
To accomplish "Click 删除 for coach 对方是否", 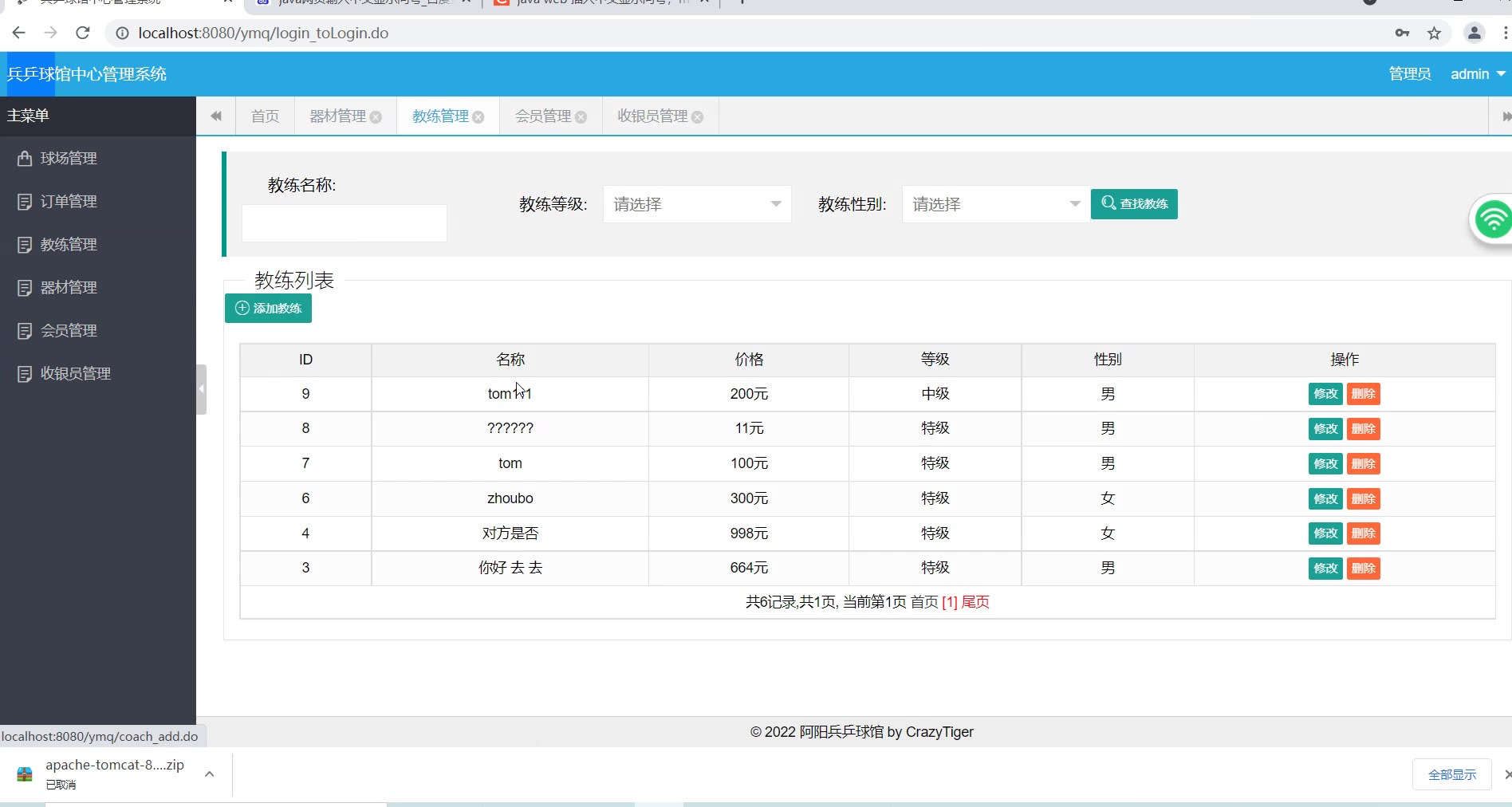I will pyautogui.click(x=1364, y=533).
